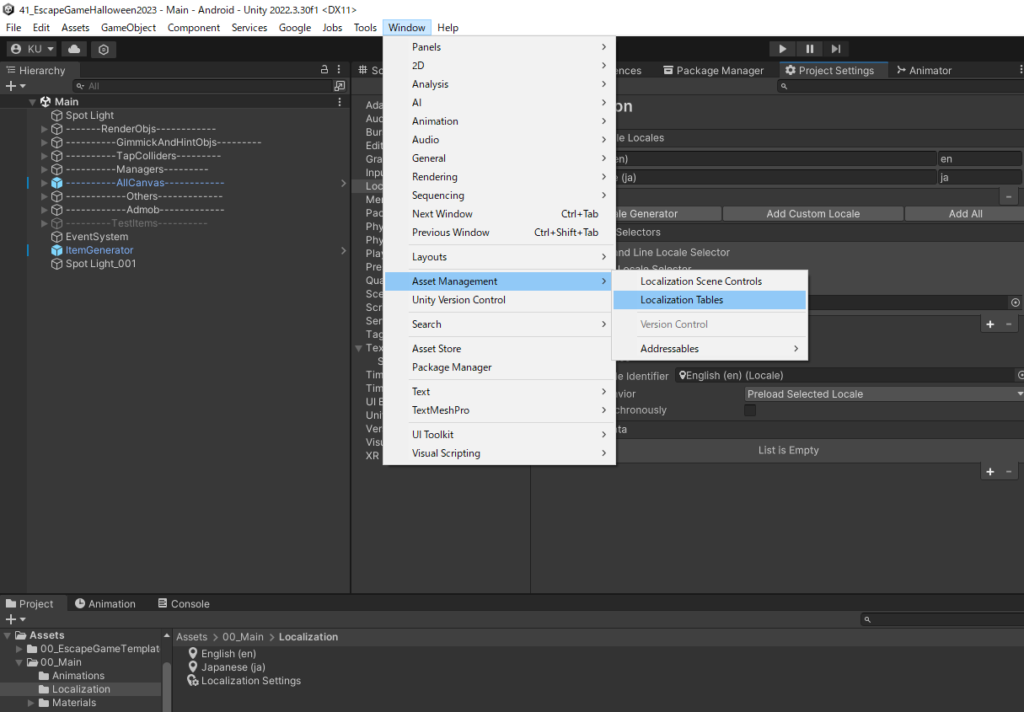Click the cube icon beside Spot Light_001

pos(57,264)
